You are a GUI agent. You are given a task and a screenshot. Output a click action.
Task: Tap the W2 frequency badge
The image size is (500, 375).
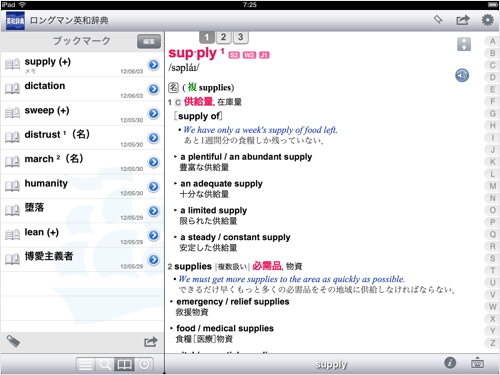click(249, 55)
